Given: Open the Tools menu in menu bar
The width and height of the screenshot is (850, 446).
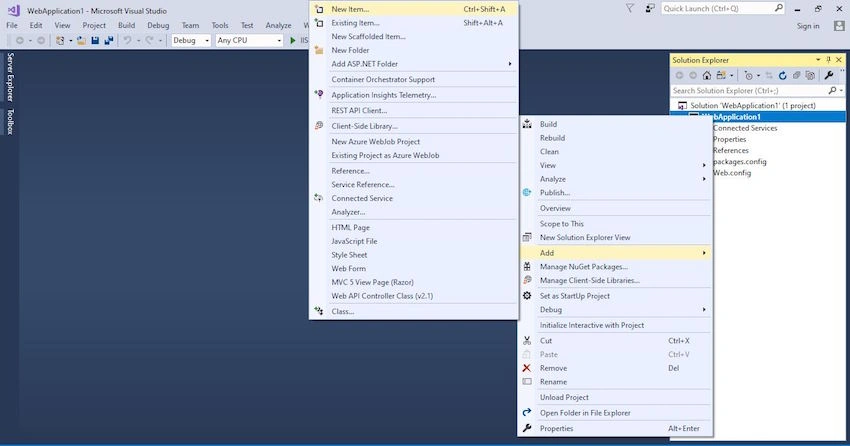Looking at the screenshot, I should (220, 25).
